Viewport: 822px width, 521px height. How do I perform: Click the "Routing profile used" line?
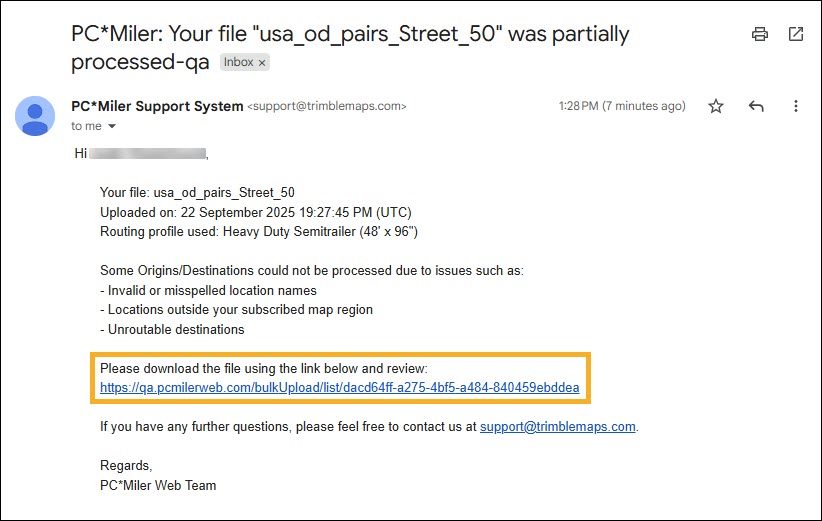[258, 232]
